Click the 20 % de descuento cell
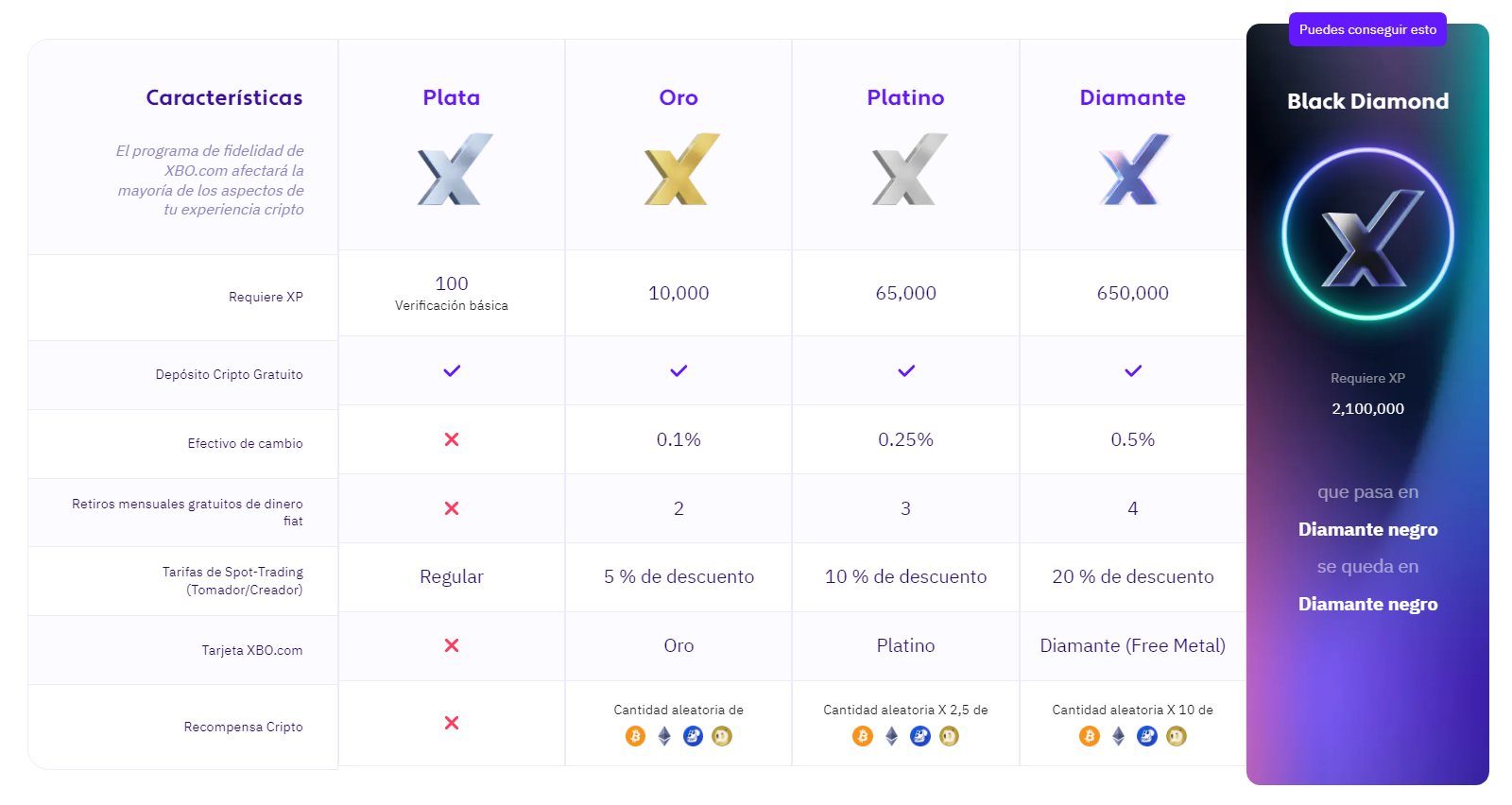This screenshot has width=1512, height=805. pos(1132,576)
